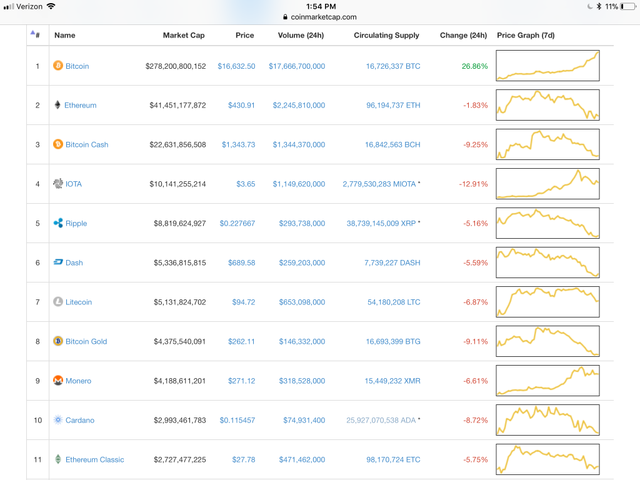Tap the battery indicator icon
Screen dimensions: 640x480
[x=628, y=6]
